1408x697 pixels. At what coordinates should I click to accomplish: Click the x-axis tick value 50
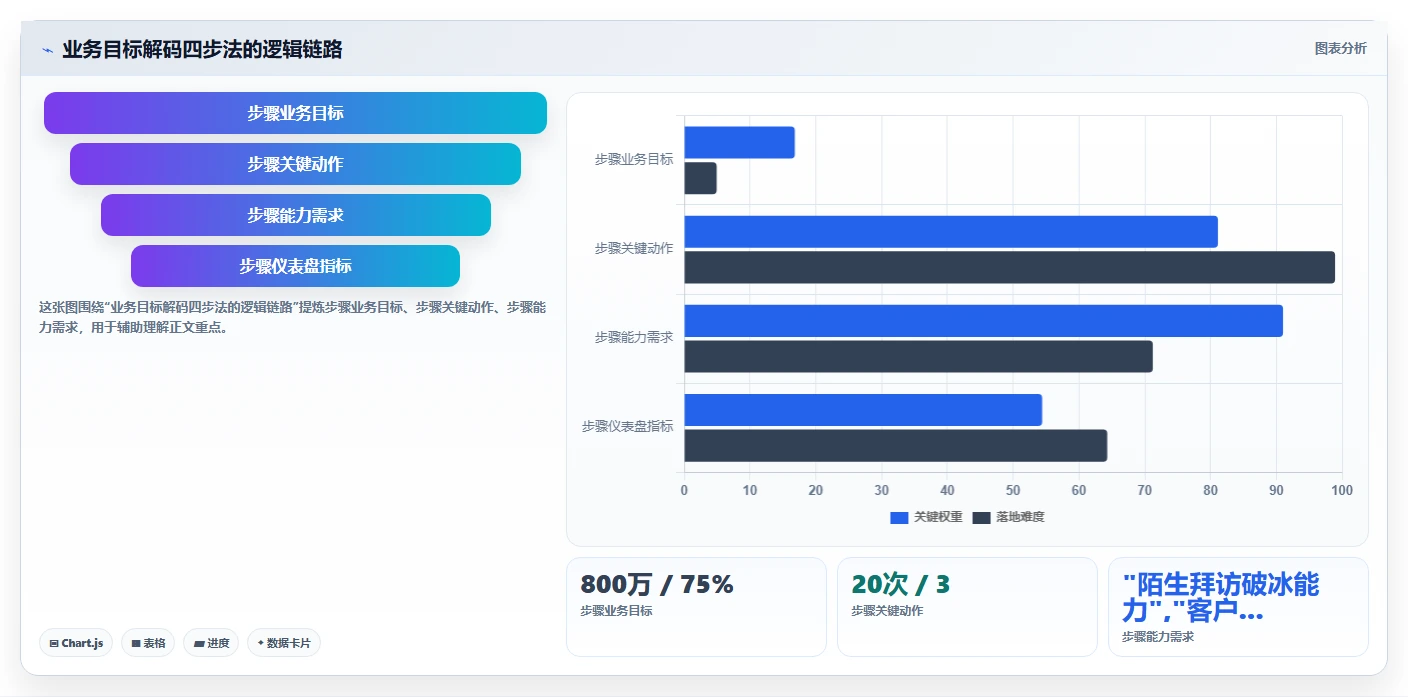click(x=1013, y=490)
